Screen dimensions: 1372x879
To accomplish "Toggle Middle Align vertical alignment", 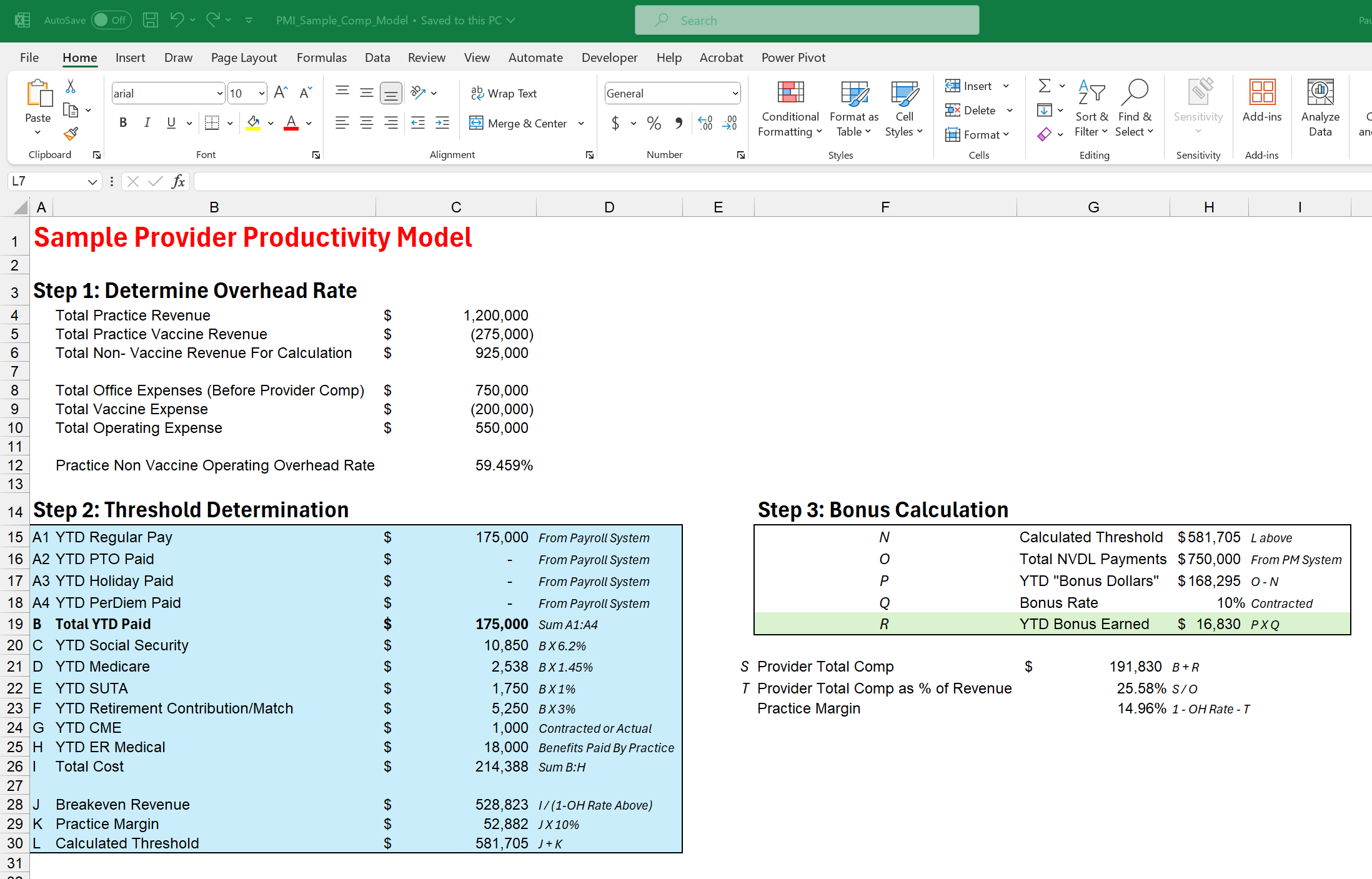I will [x=367, y=93].
